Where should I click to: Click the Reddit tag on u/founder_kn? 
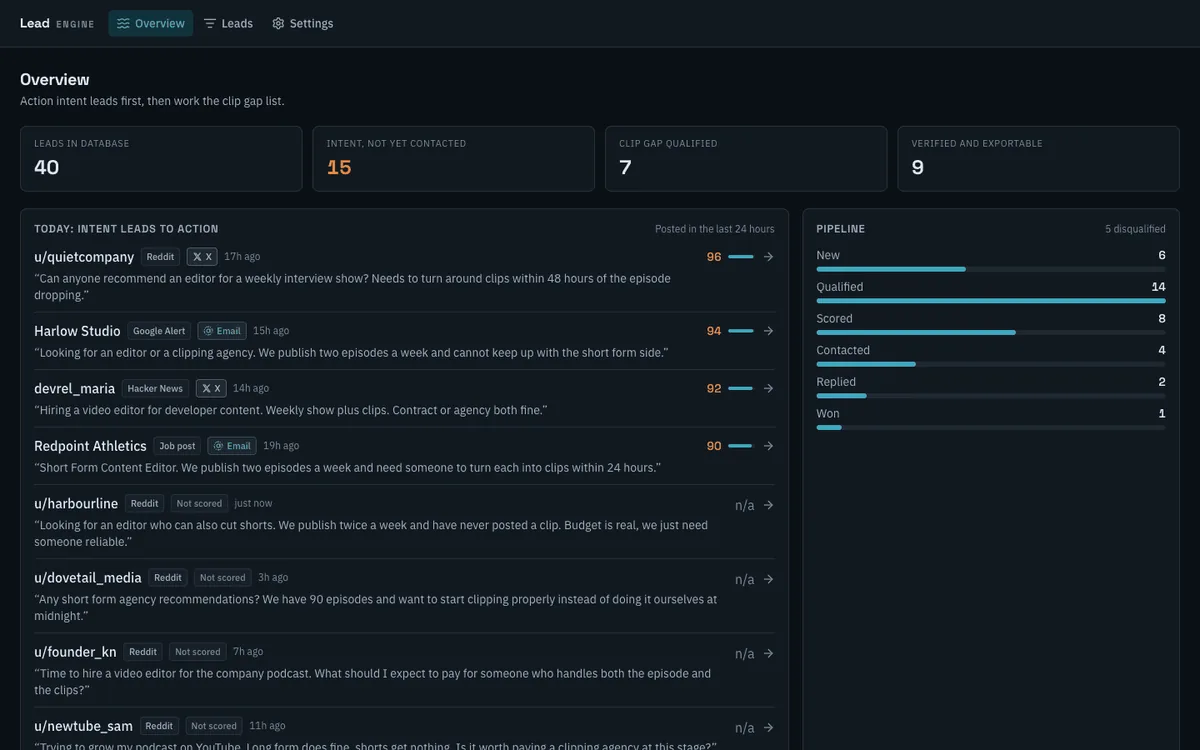pos(143,652)
